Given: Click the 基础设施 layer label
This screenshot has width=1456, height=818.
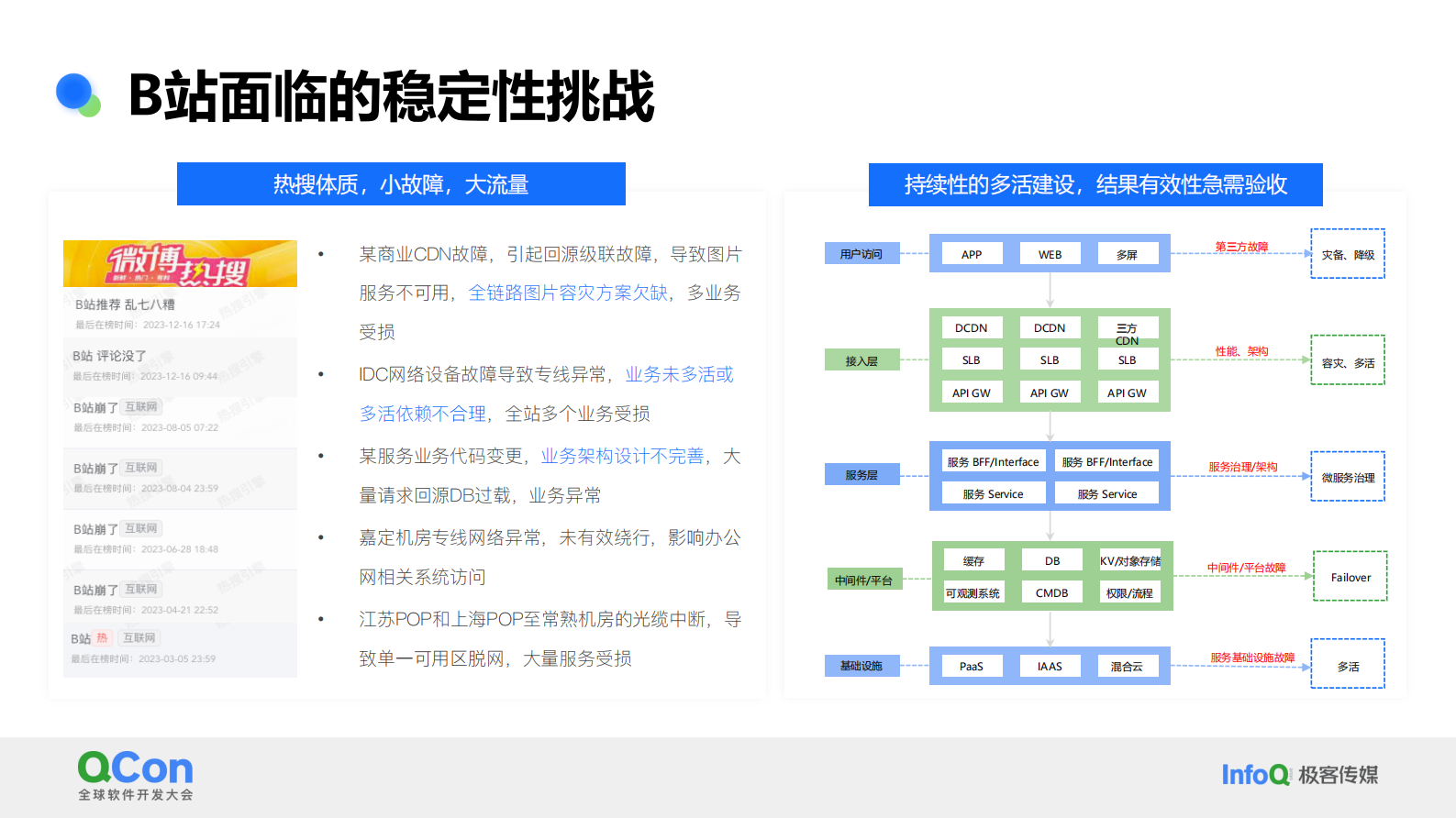Looking at the screenshot, I should (x=861, y=666).
